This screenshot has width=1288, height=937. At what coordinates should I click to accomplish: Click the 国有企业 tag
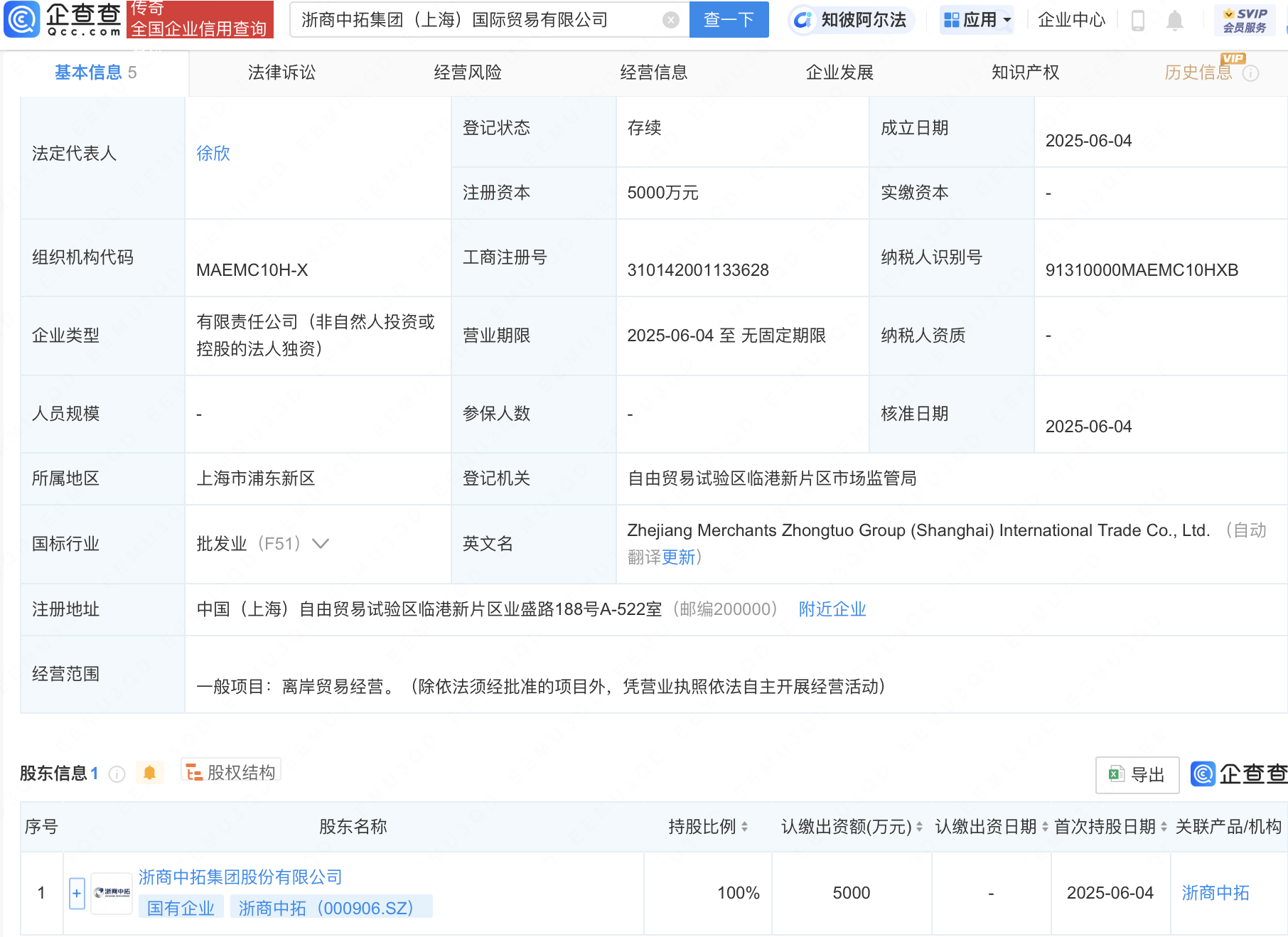pyautogui.click(x=181, y=908)
